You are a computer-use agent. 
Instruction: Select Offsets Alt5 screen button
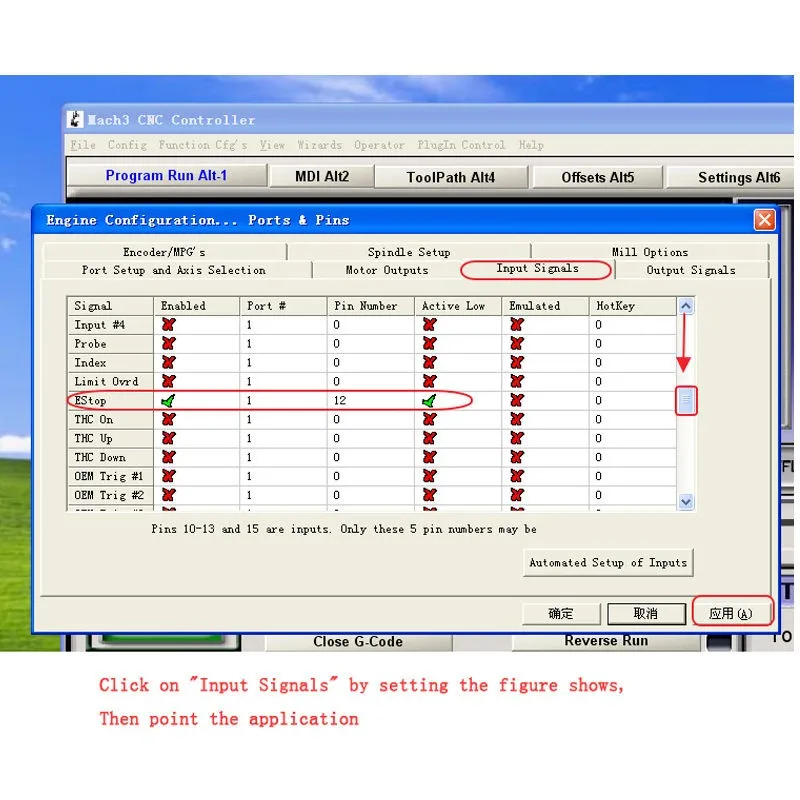pyautogui.click(x=597, y=178)
